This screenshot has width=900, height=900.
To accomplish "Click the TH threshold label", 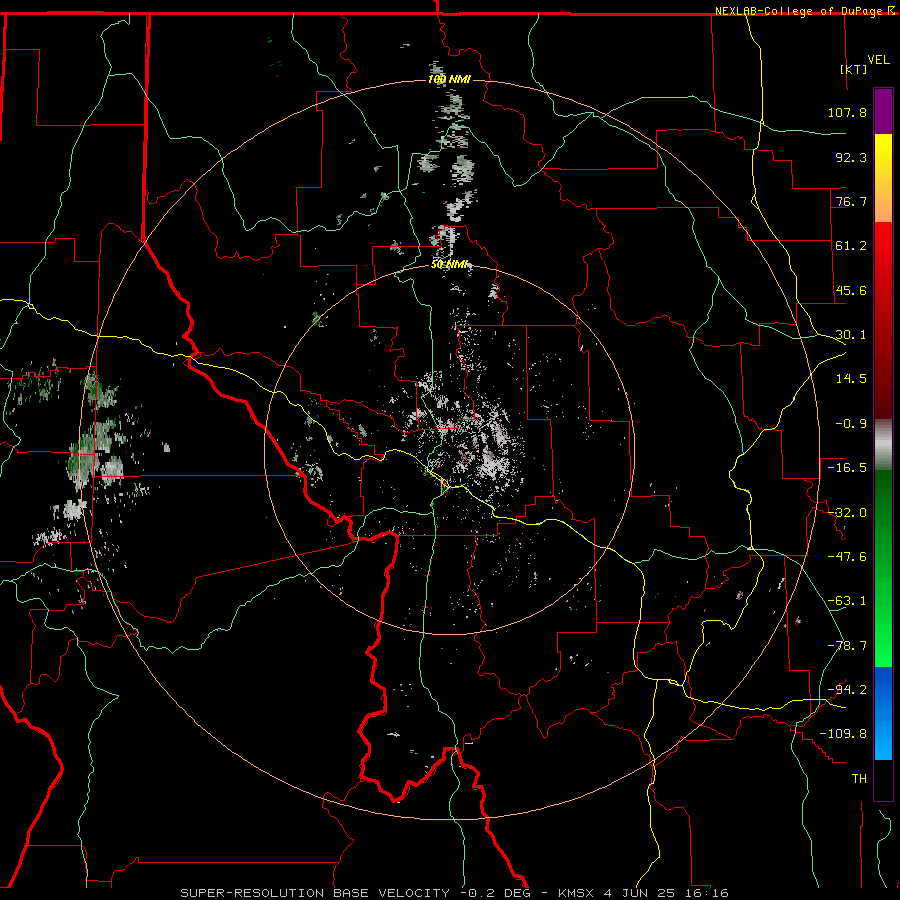I will tap(859, 778).
